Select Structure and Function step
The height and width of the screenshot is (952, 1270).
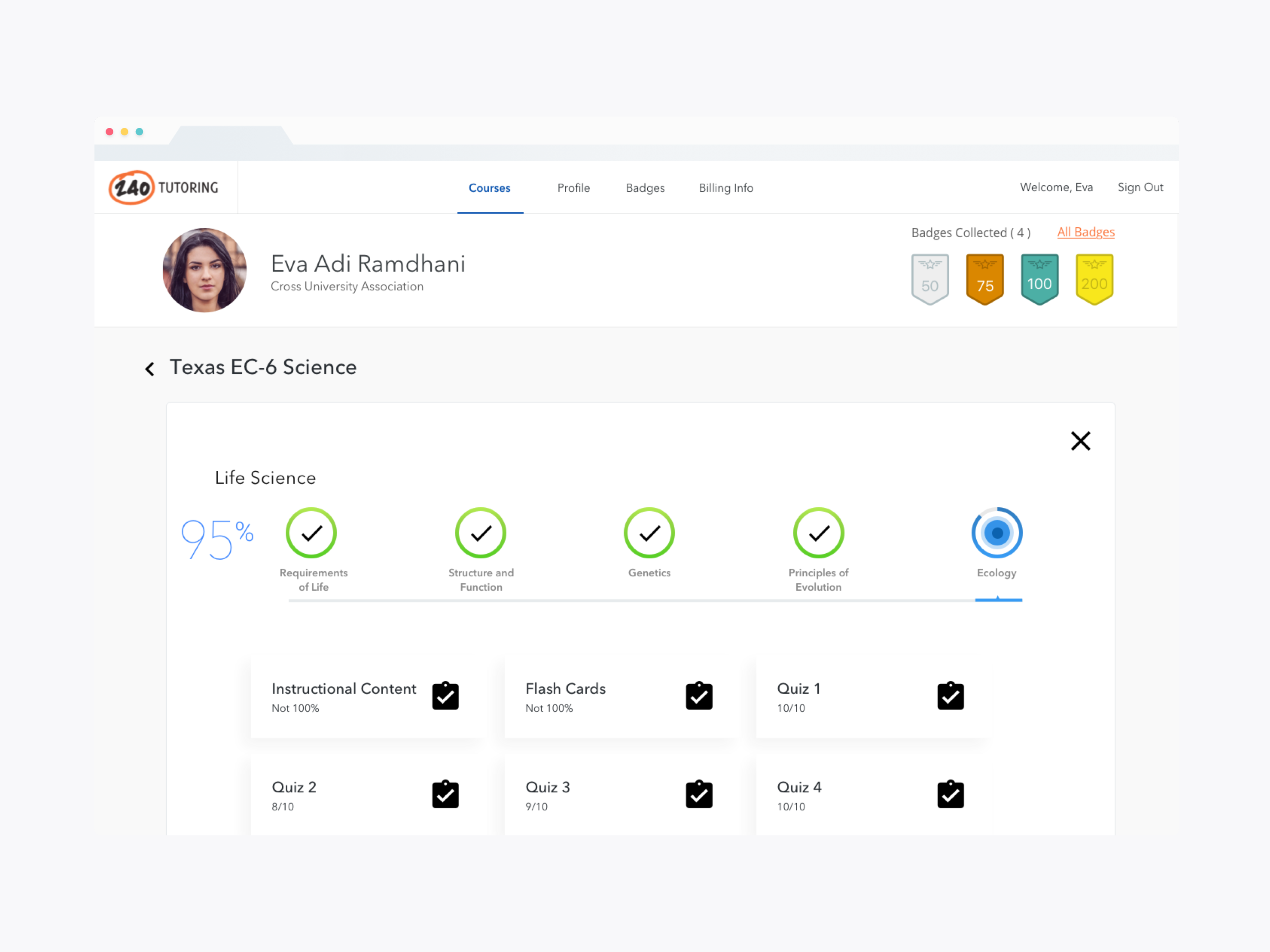[481, 533]
